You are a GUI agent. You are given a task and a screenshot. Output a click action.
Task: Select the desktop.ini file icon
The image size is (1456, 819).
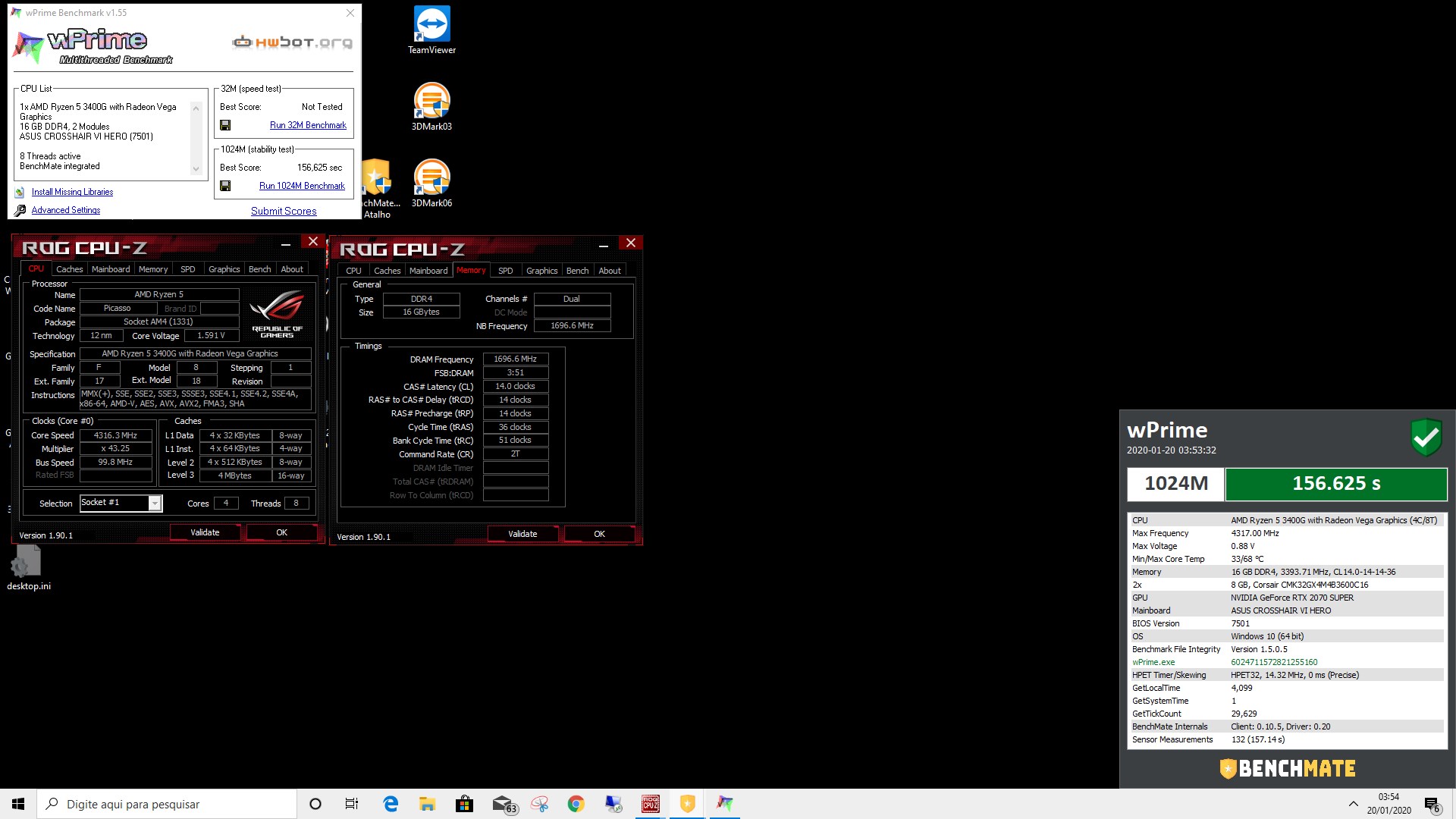(x=28, y=568)
